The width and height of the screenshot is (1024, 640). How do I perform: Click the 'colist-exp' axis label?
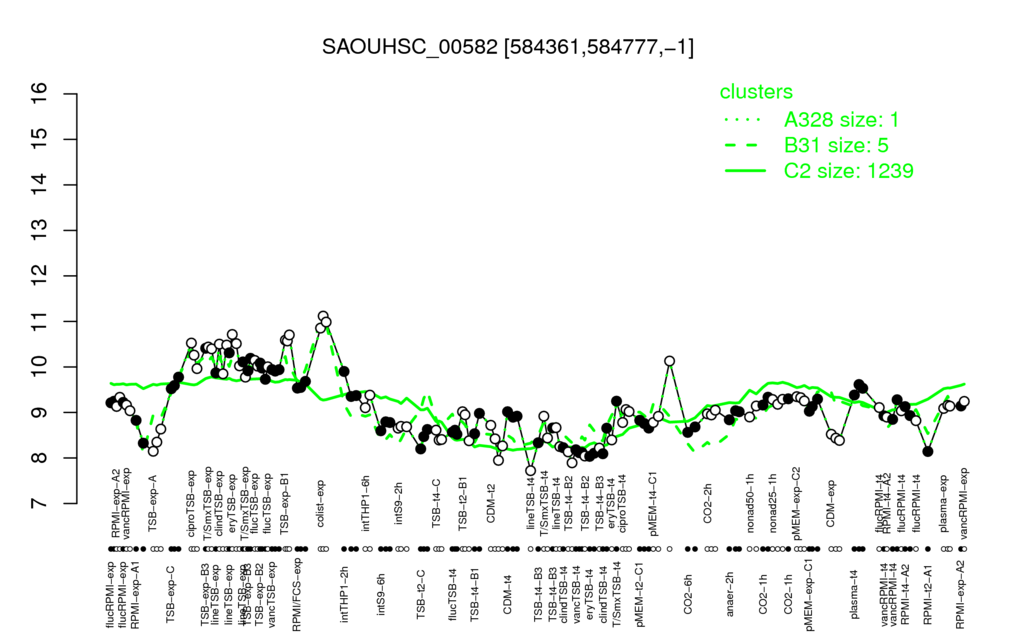point(320,502)
